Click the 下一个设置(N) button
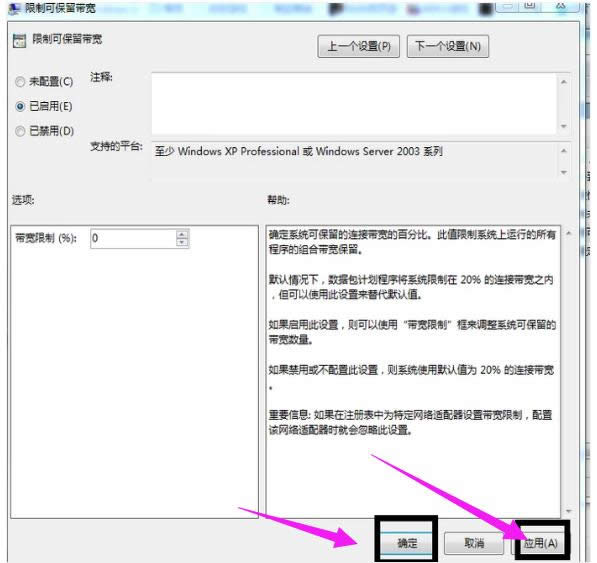Screen dimensions: 597x563 pyautogui.click(x=448, y=46)
